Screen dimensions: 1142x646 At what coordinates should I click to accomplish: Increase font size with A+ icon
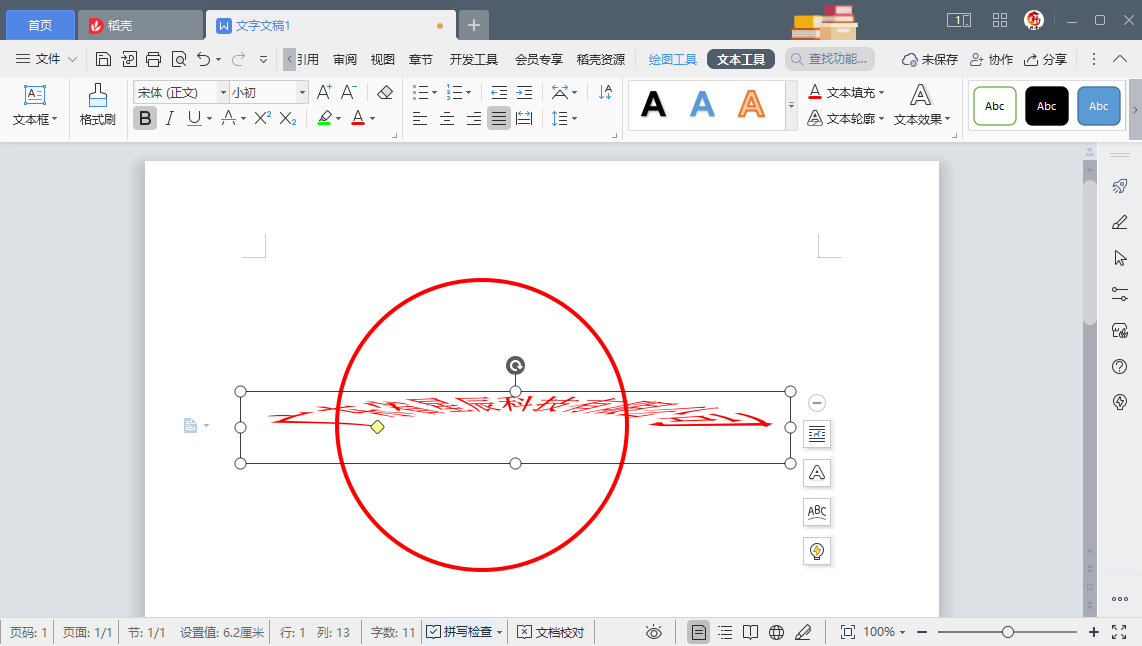324,92
